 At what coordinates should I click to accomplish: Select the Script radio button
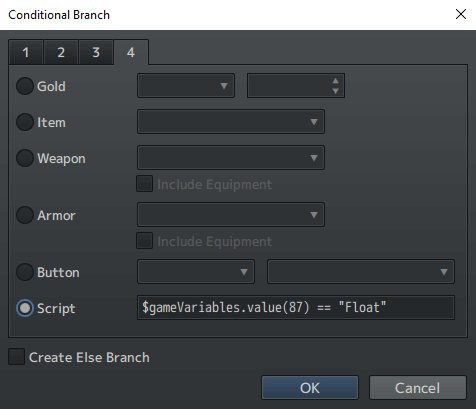(x=25, y=308)
